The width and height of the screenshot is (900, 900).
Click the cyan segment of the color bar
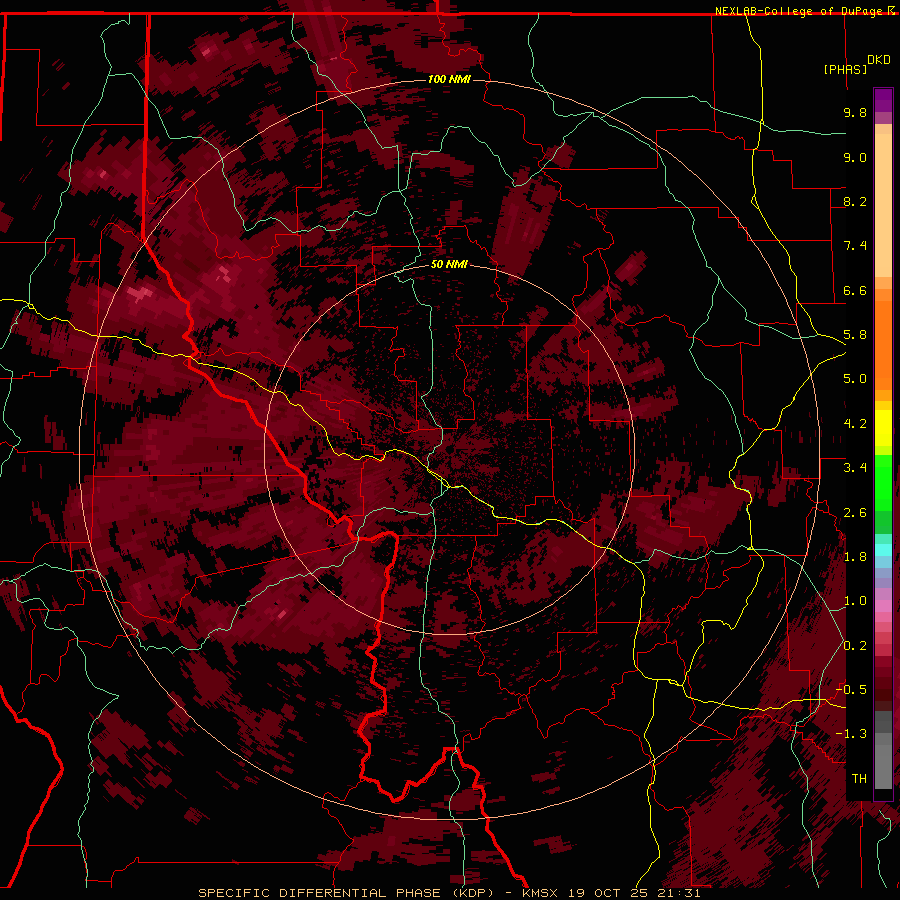(x=883, y=550)
